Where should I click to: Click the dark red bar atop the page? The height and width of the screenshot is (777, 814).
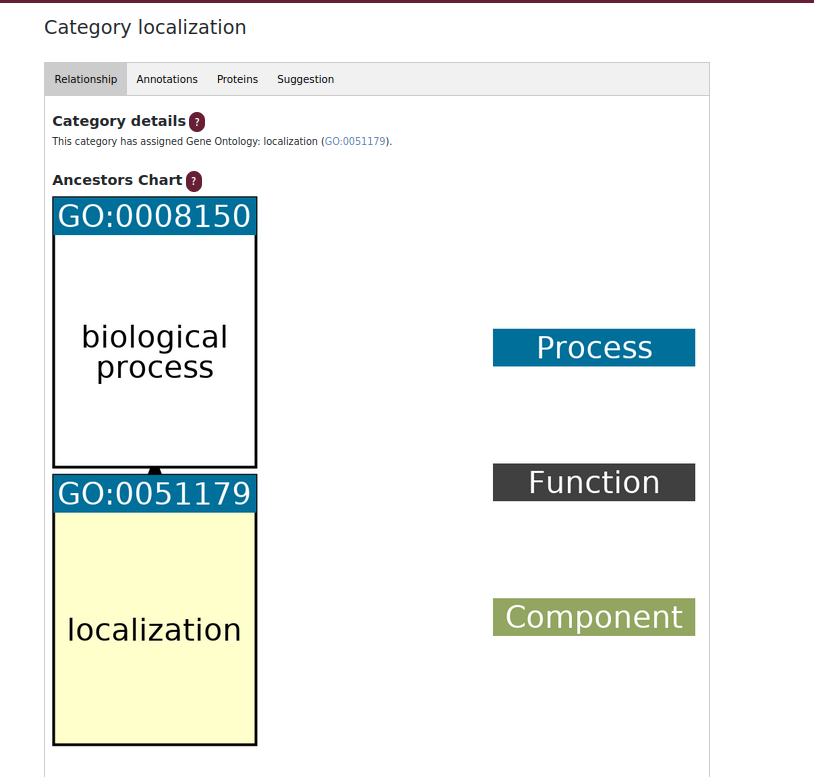pyautogui.click(x=407, y=1)
